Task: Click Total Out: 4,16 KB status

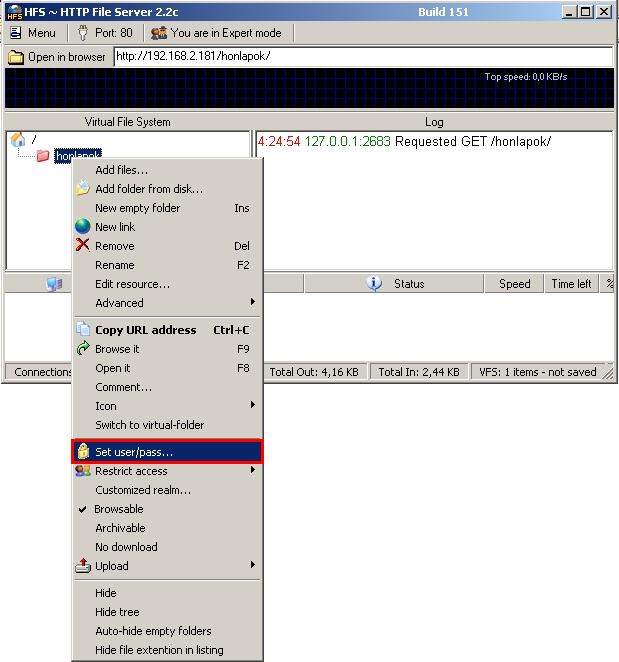Action: click(x=314, y=372)
